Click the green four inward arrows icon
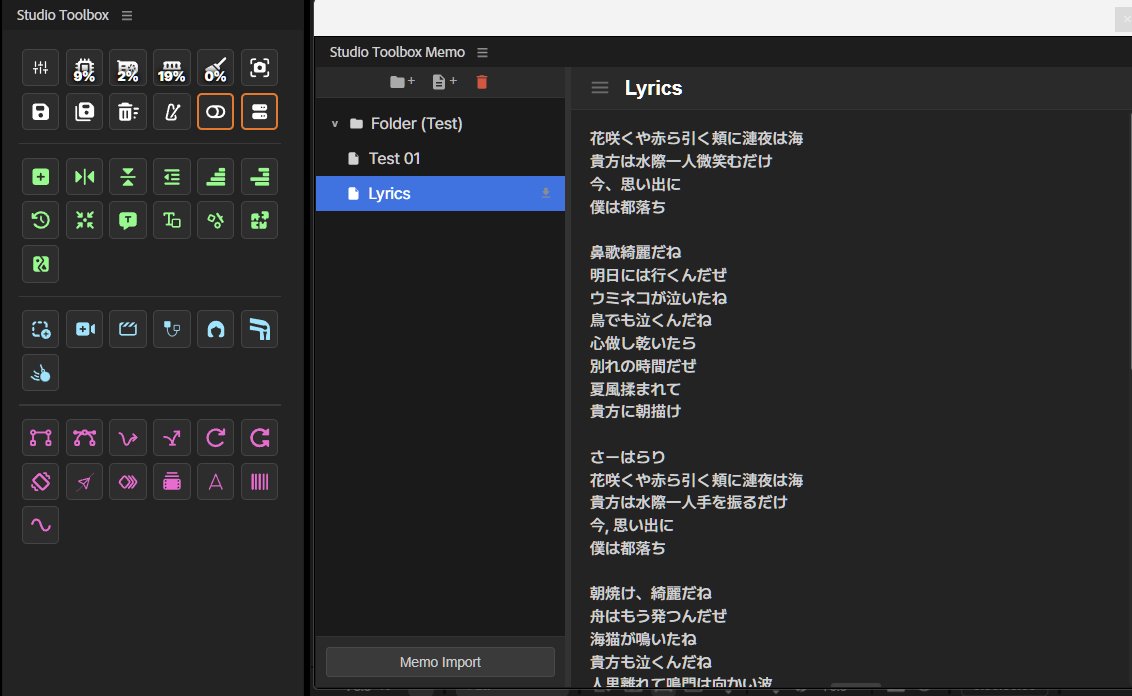 pos(84,220)
